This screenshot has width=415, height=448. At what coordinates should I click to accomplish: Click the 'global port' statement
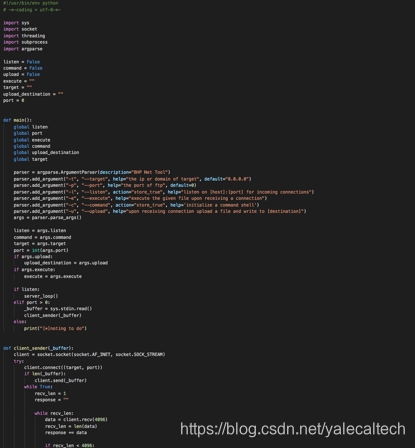coord(28,133)
